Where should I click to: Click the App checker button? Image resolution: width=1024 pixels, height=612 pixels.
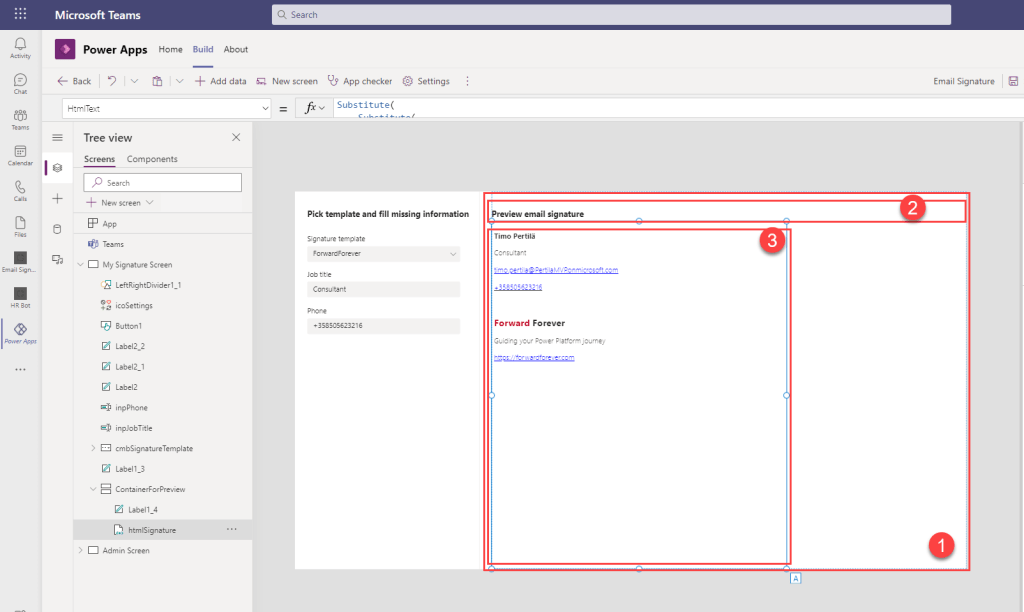361,81
